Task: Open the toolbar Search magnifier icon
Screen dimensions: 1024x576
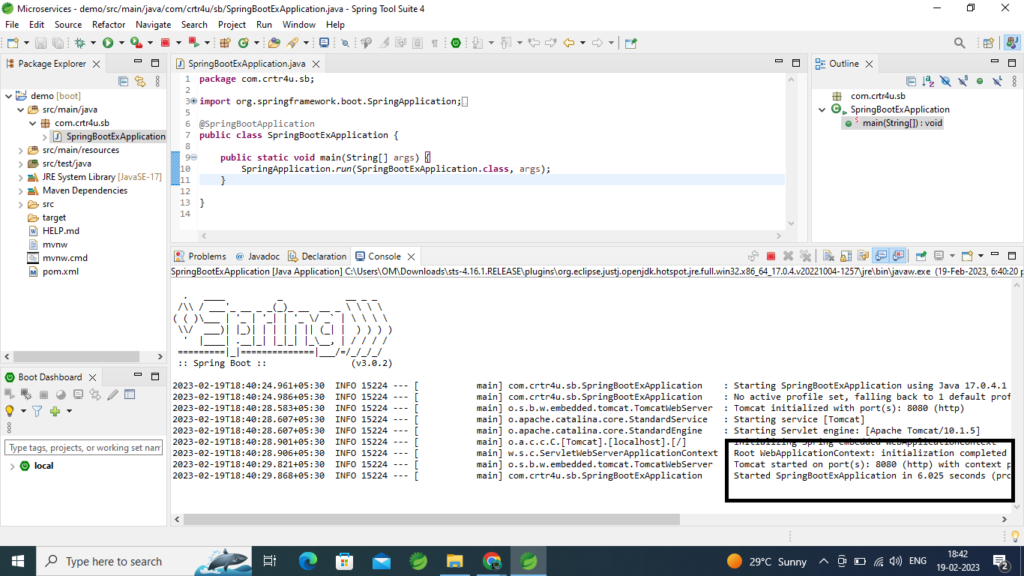Action: [x=959, y=43]
